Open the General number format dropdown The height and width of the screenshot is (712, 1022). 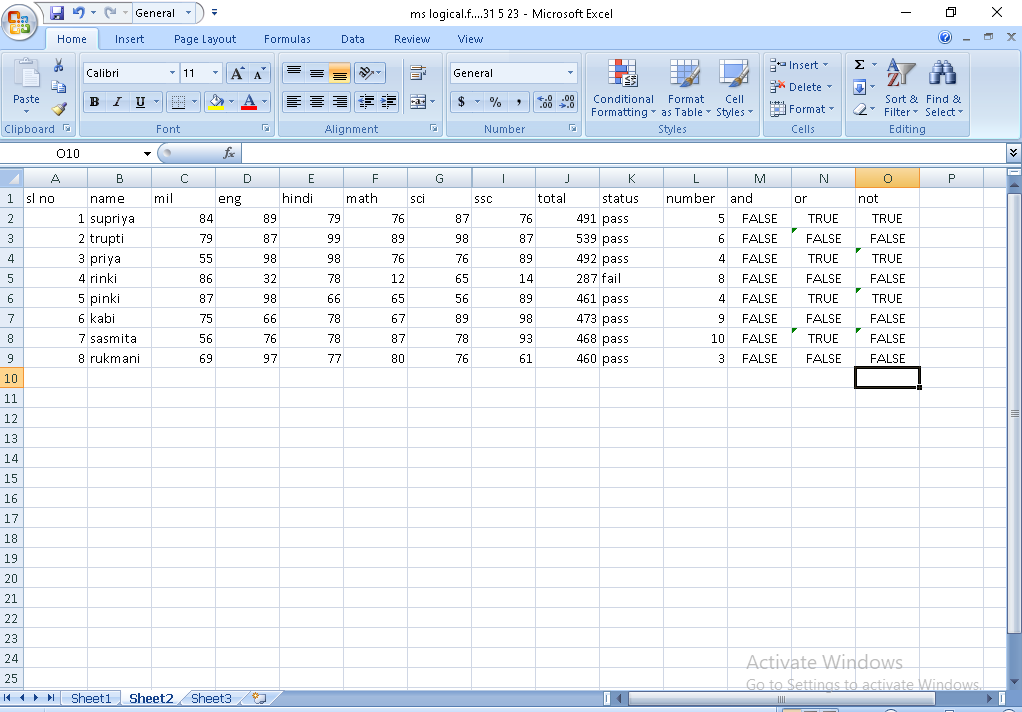pos(570,73)
